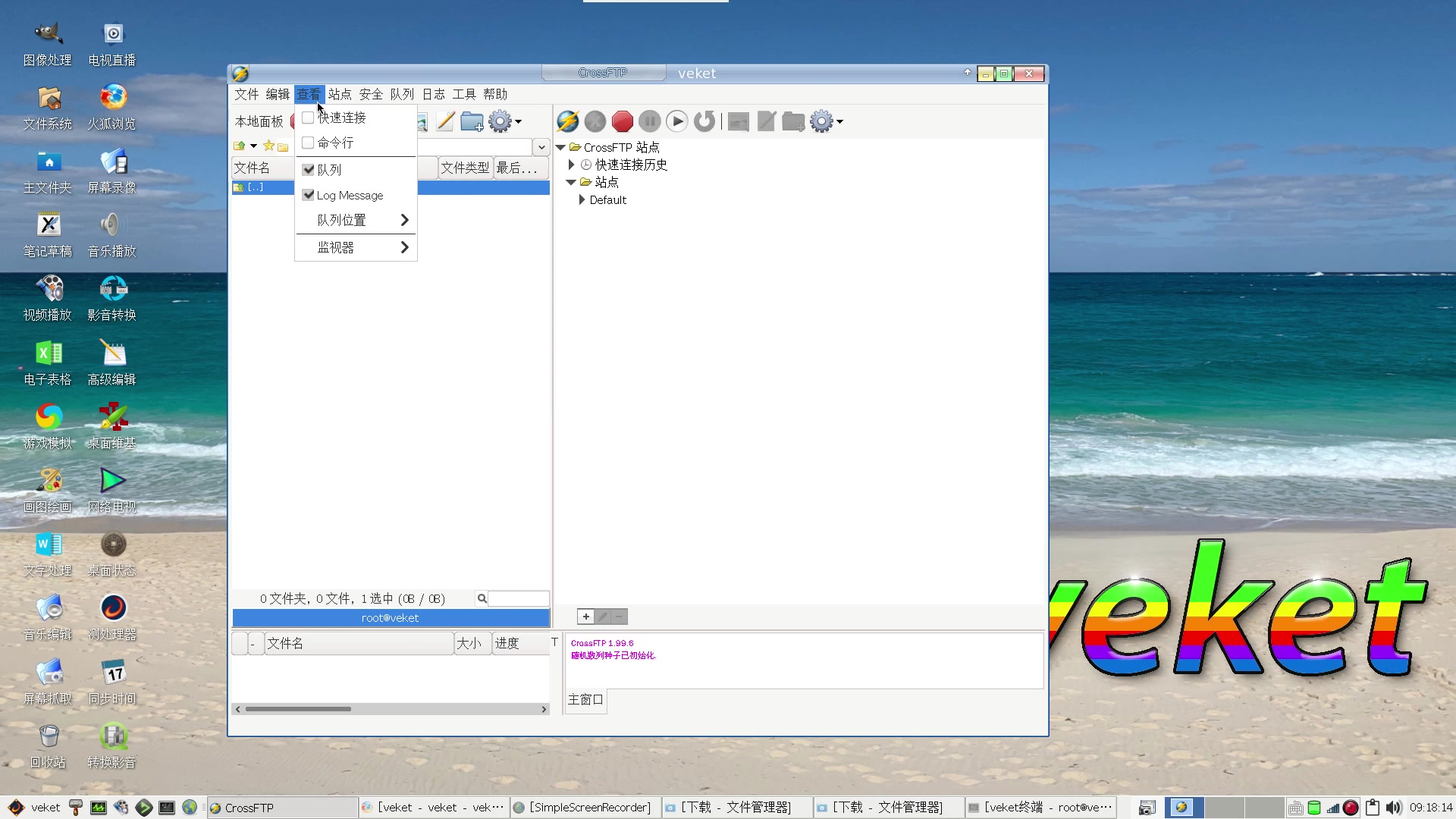Open the 安全 menu

click(371, 94)
